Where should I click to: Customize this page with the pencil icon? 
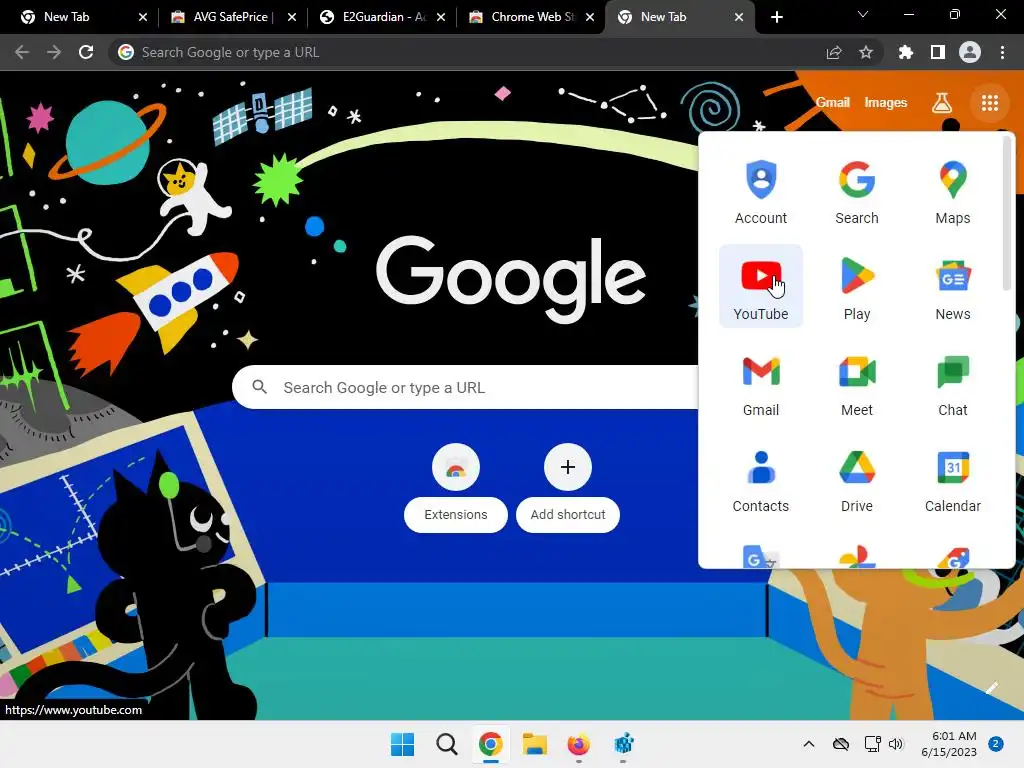tap(992, 688)
